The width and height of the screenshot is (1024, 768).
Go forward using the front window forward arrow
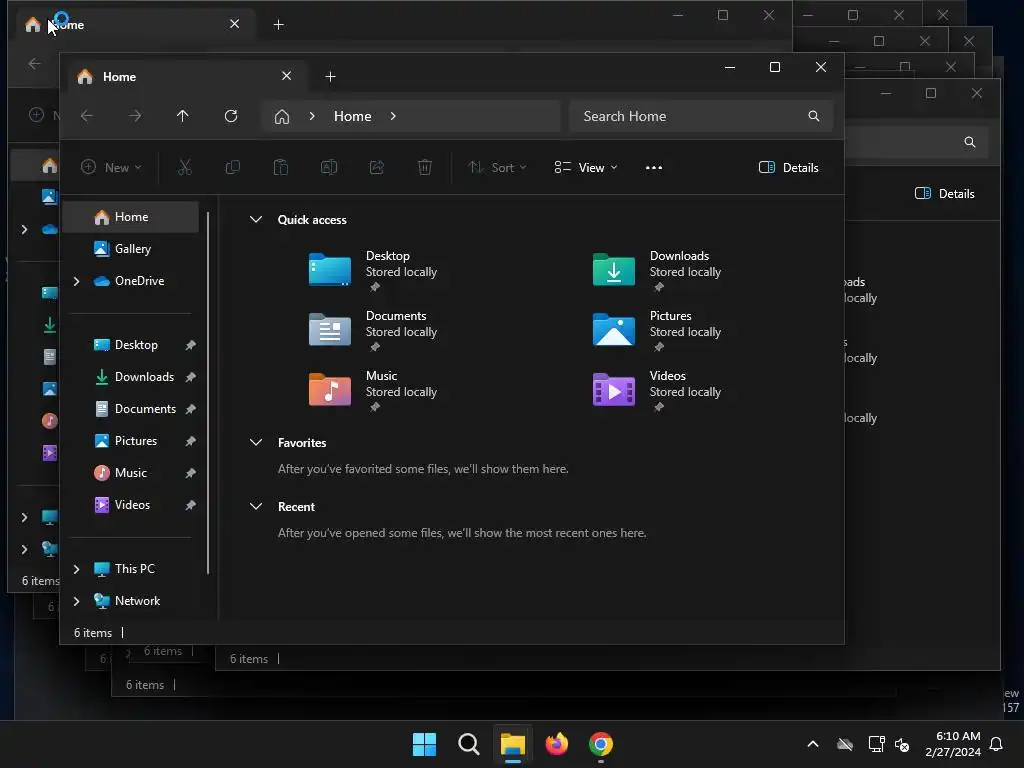click(x=135, y=116)
